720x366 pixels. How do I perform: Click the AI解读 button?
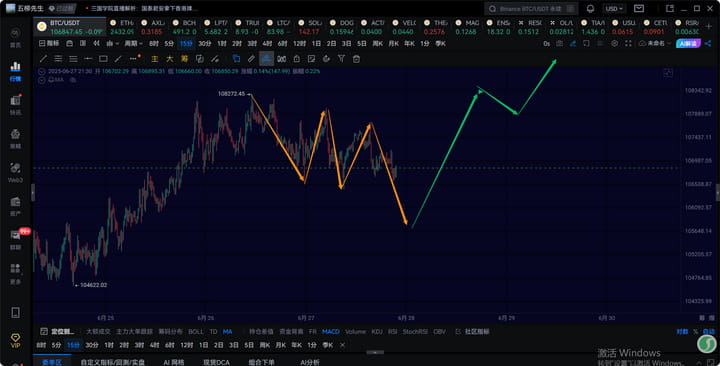pos(688,44)
